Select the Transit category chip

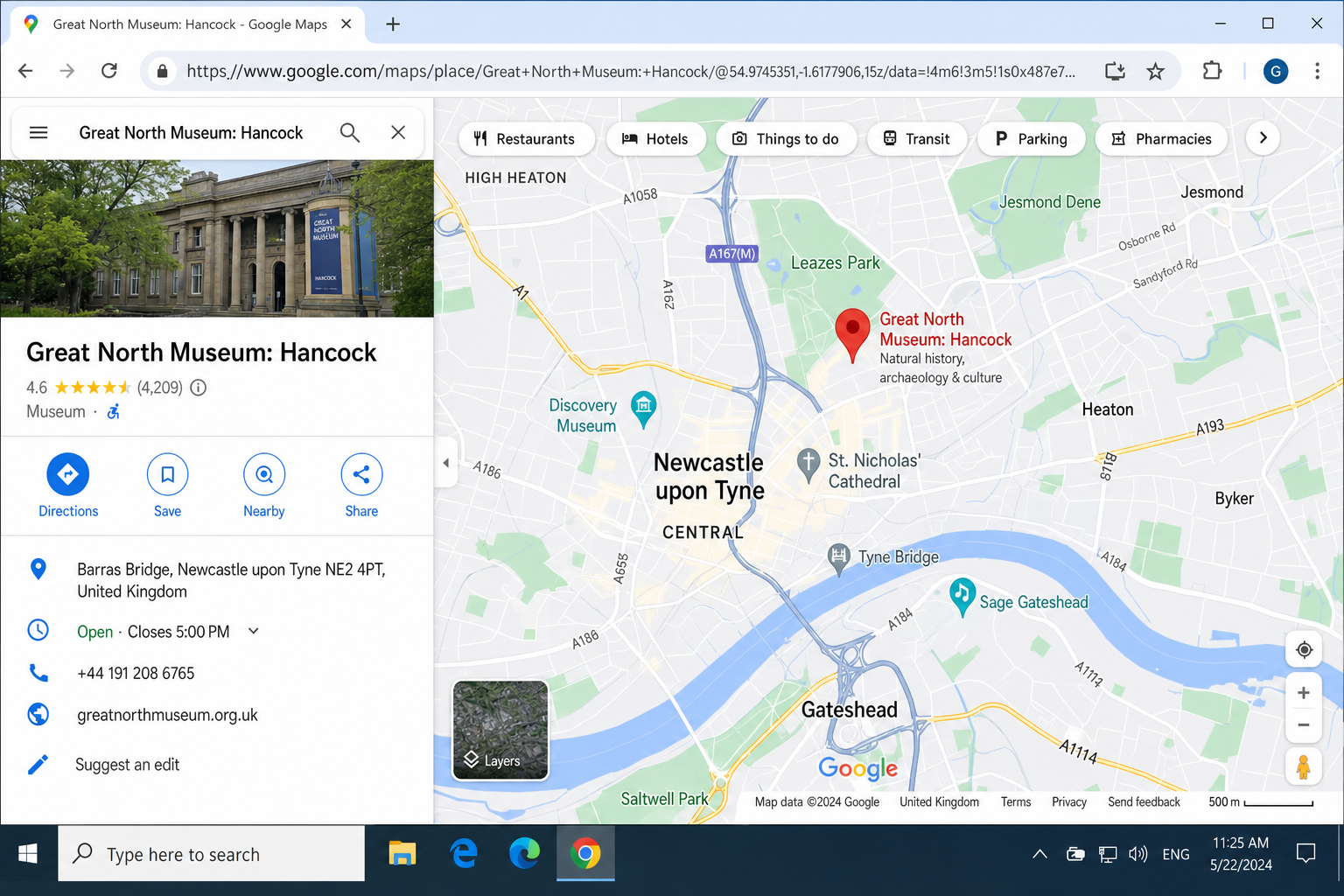click(x=917, y=138)
